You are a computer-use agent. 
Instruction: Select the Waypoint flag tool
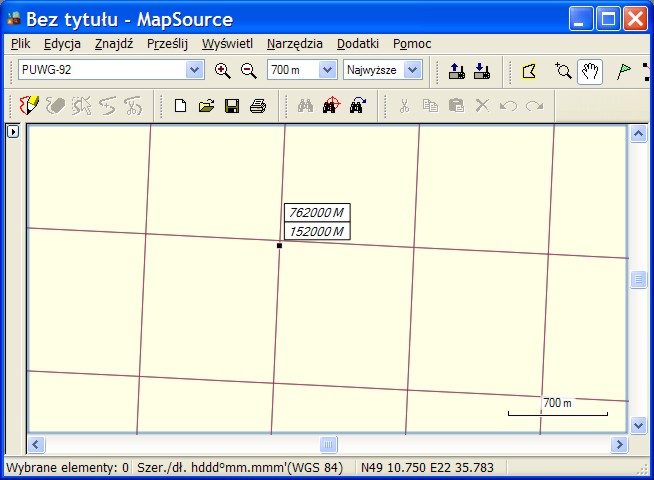tap(624, 71)
